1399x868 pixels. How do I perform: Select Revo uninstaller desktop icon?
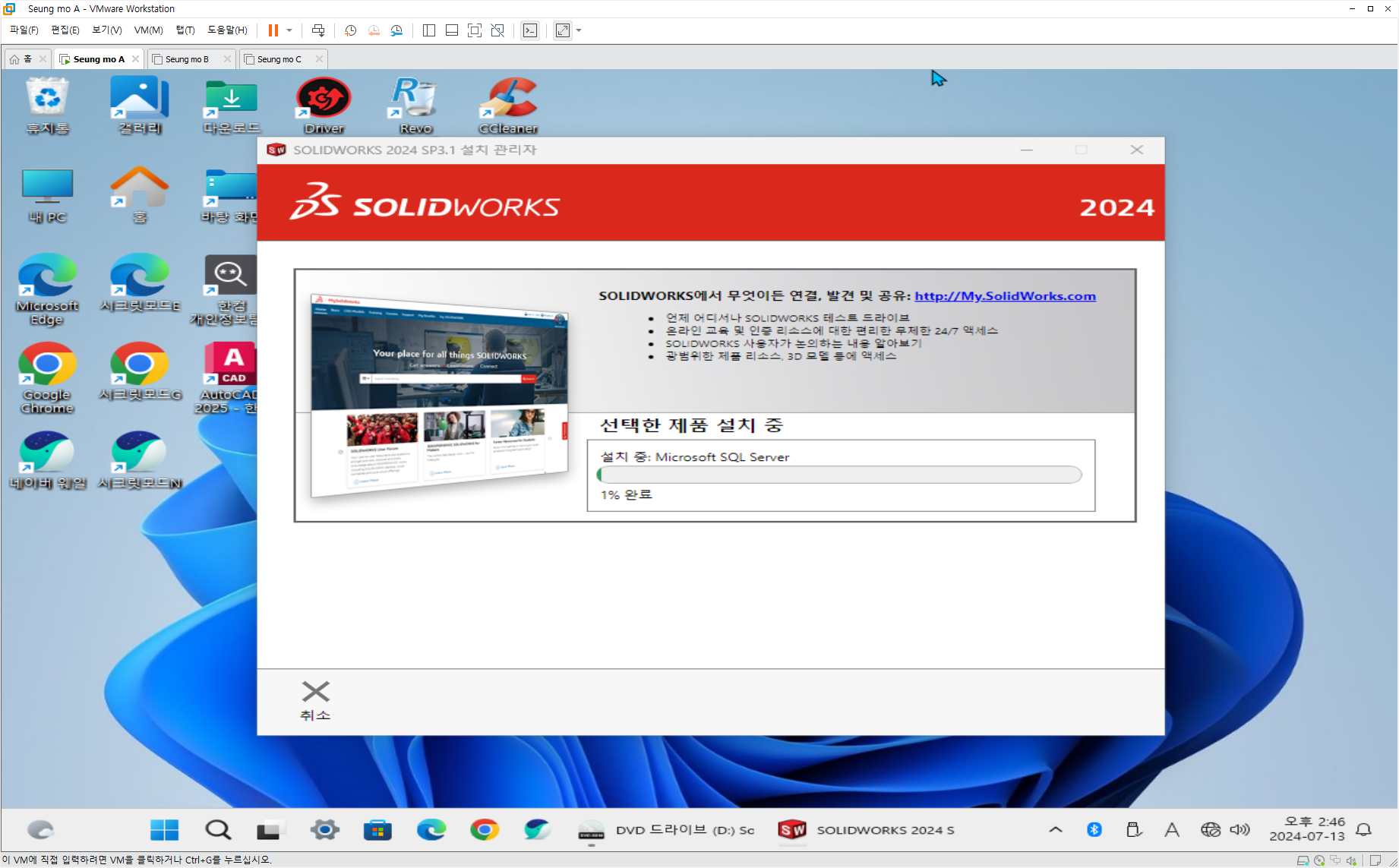416,106
